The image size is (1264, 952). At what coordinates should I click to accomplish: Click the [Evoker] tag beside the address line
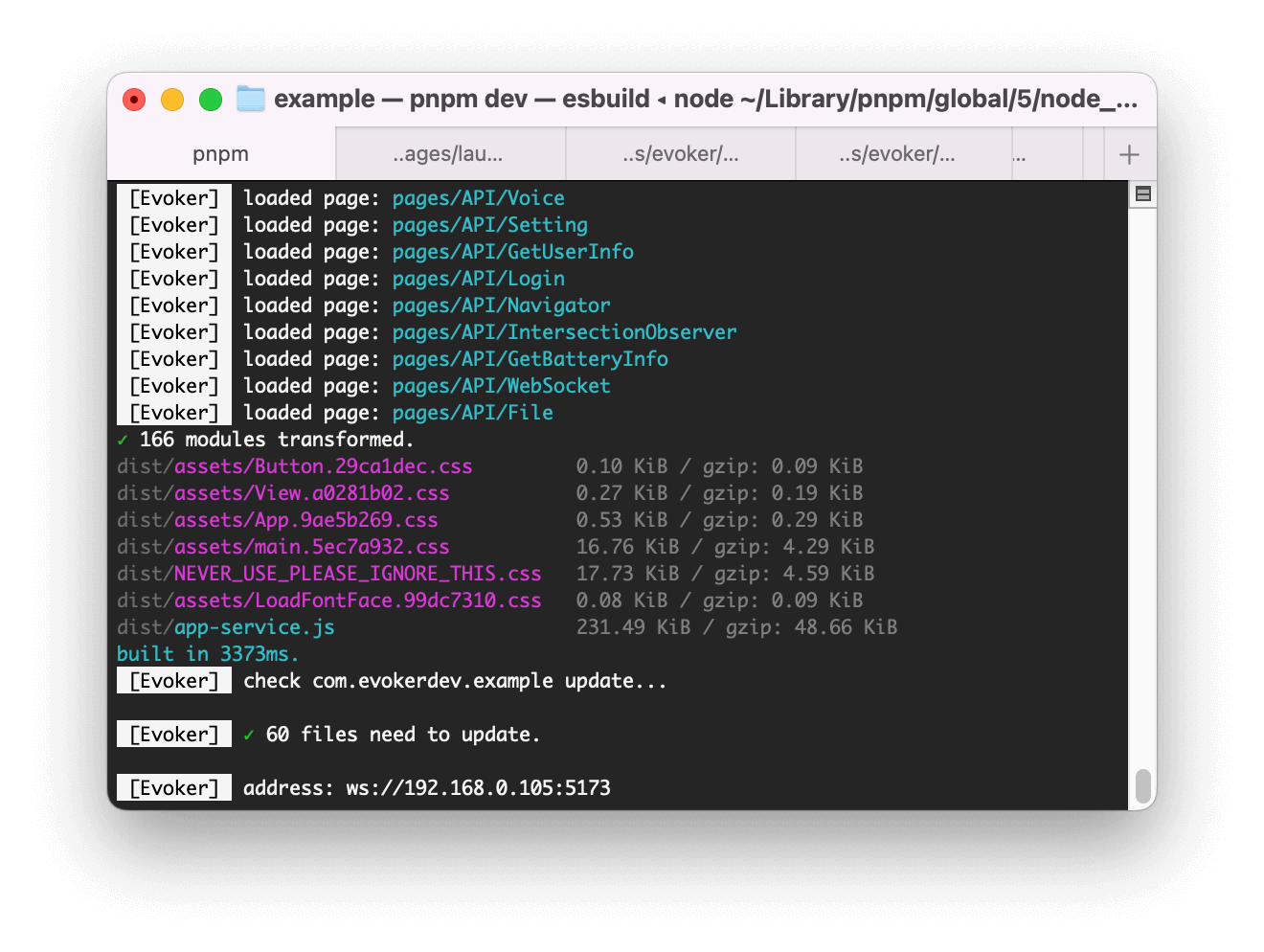click(174, 788)
